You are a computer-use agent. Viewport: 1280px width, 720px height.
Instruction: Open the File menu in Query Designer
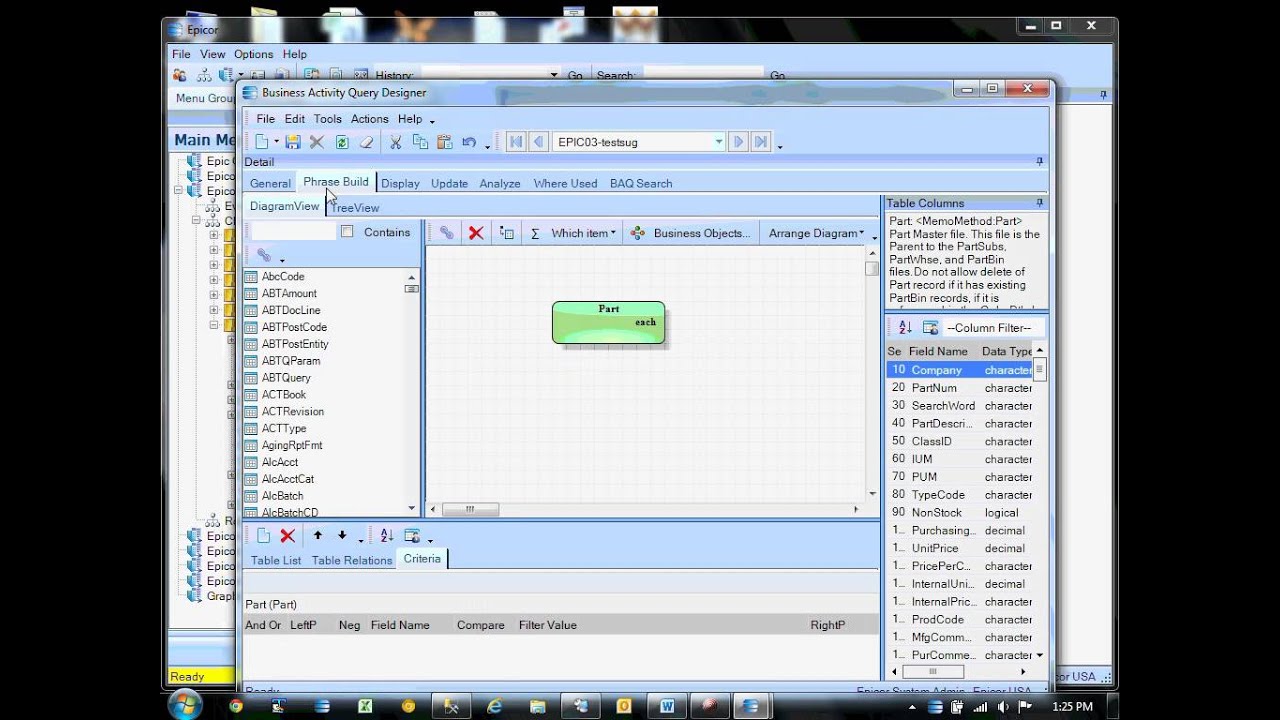265,119
